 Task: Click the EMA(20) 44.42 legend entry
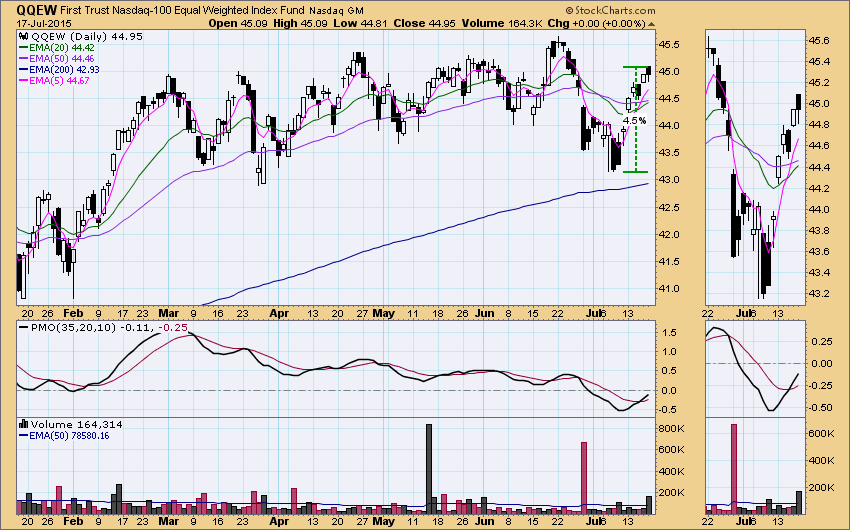[61, 48]
